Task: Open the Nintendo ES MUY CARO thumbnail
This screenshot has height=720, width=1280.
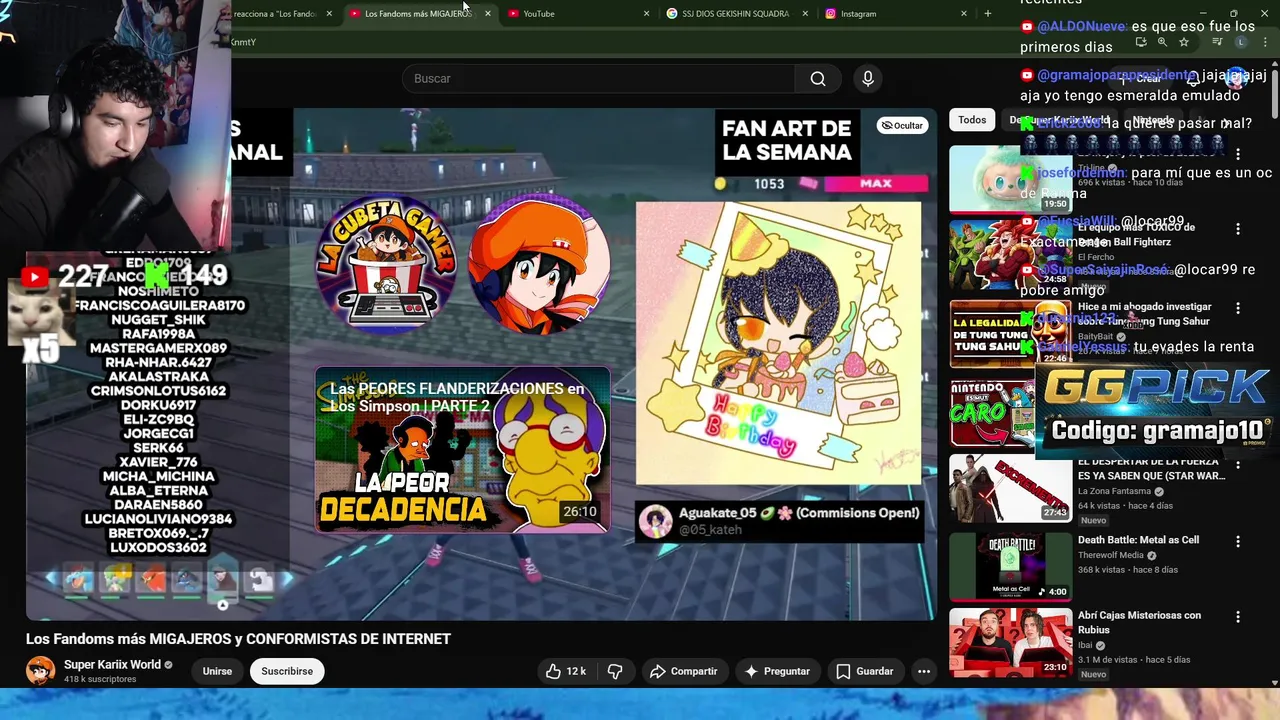Action: [x=991, y=413]
